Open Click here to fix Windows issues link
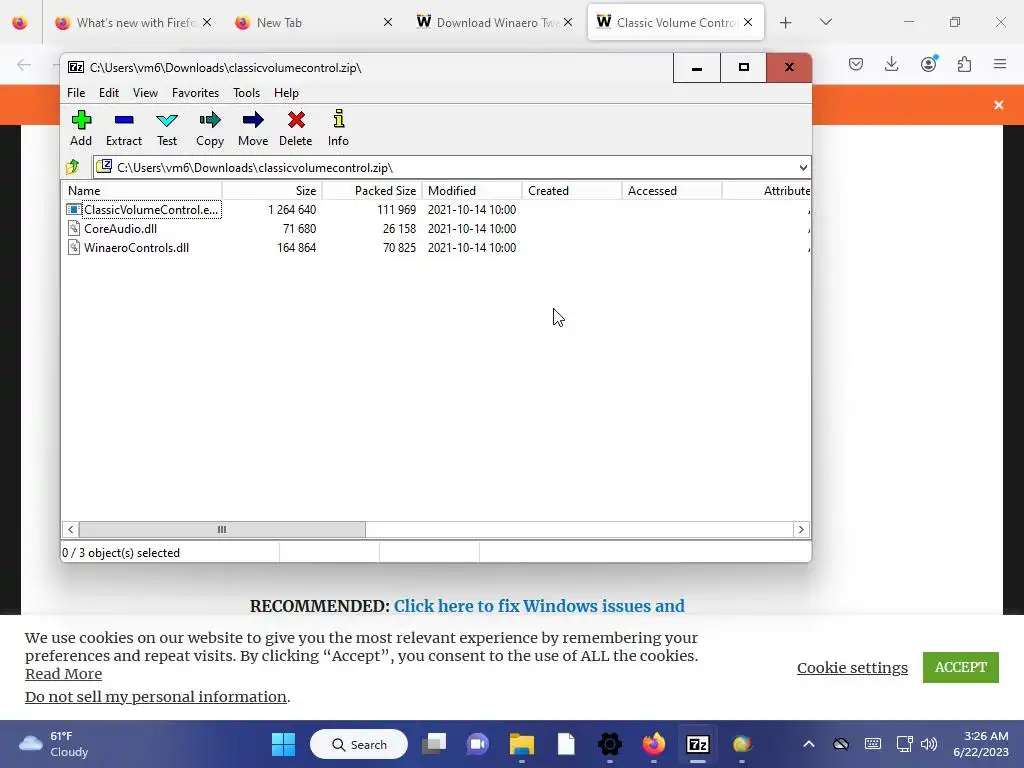 coord(539,606)
